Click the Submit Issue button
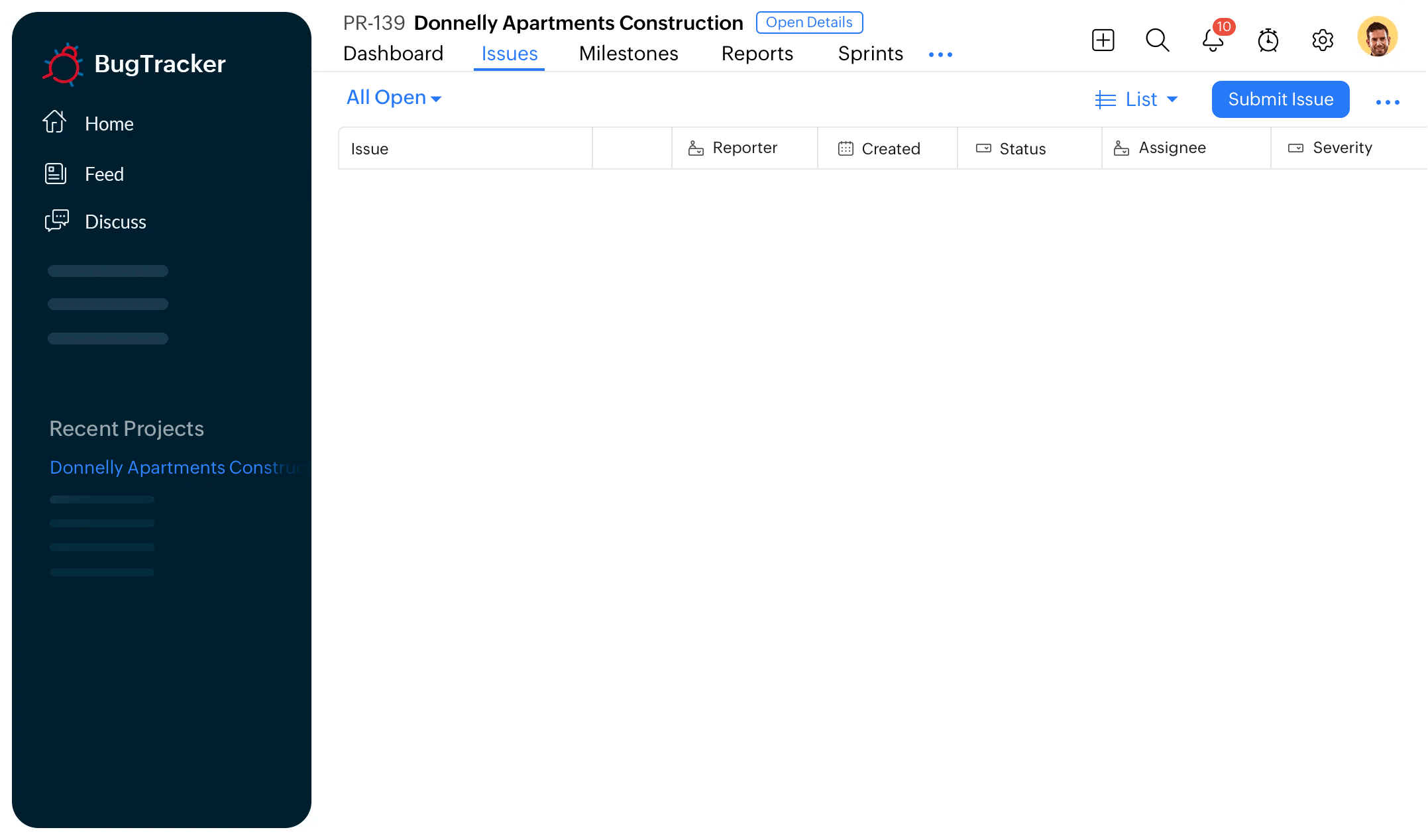This screenshot has width=1428, height=840. click(1281, 99)
